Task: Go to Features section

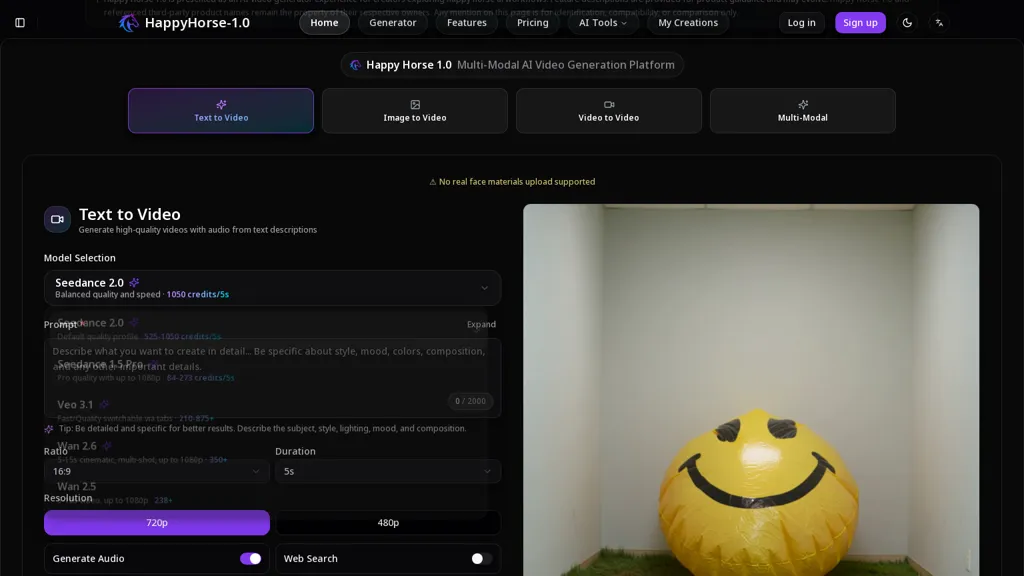Action: (466, 23)
